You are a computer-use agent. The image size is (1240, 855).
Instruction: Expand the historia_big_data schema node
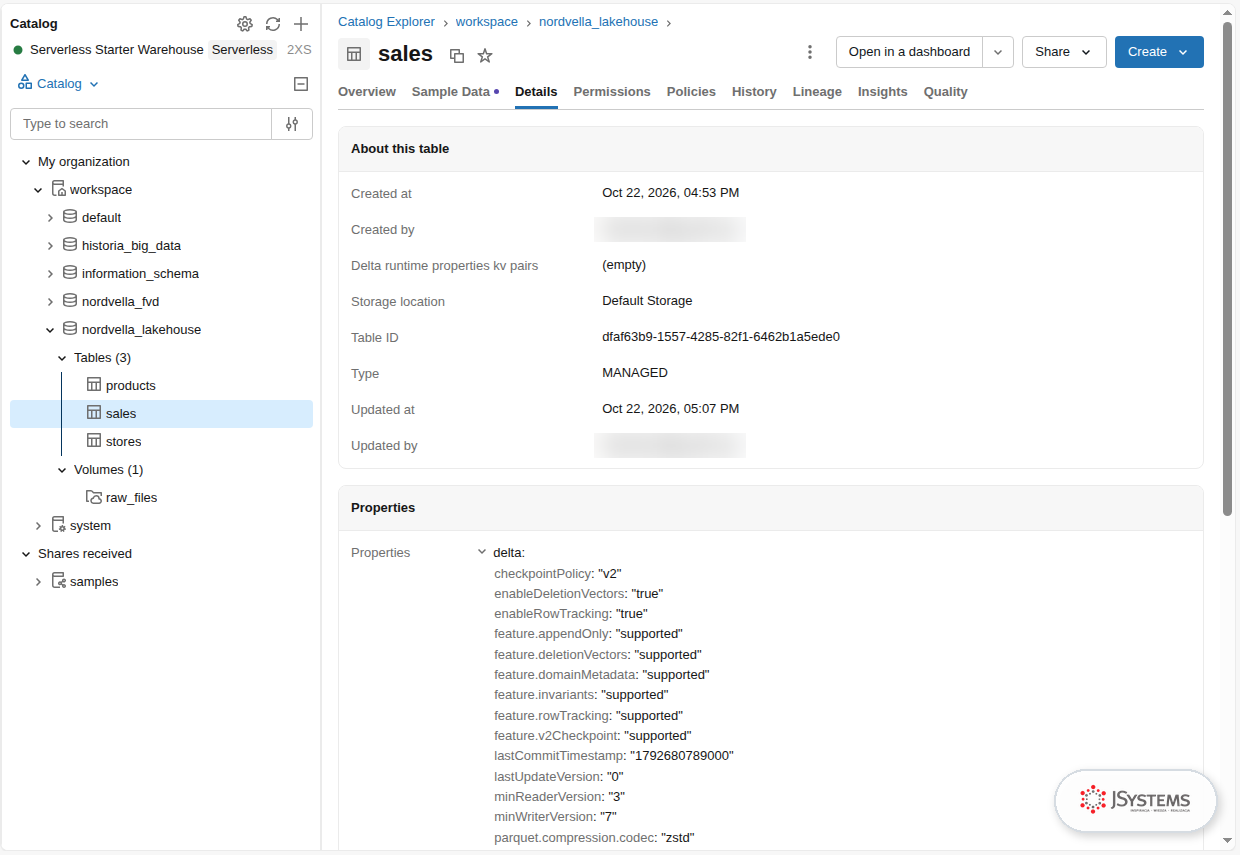[50, 246]
